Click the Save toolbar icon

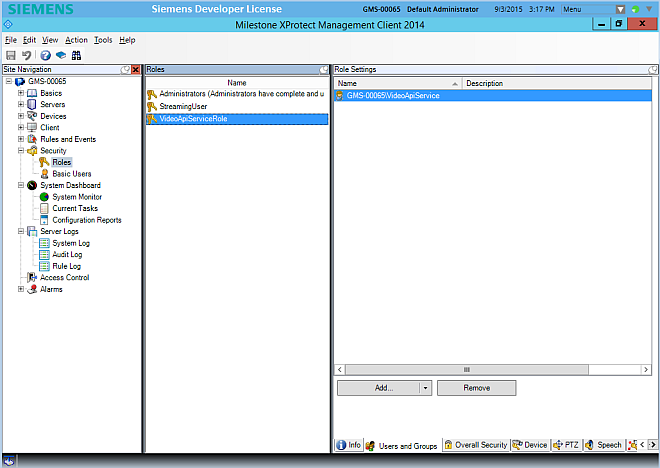tap(11, 55)
